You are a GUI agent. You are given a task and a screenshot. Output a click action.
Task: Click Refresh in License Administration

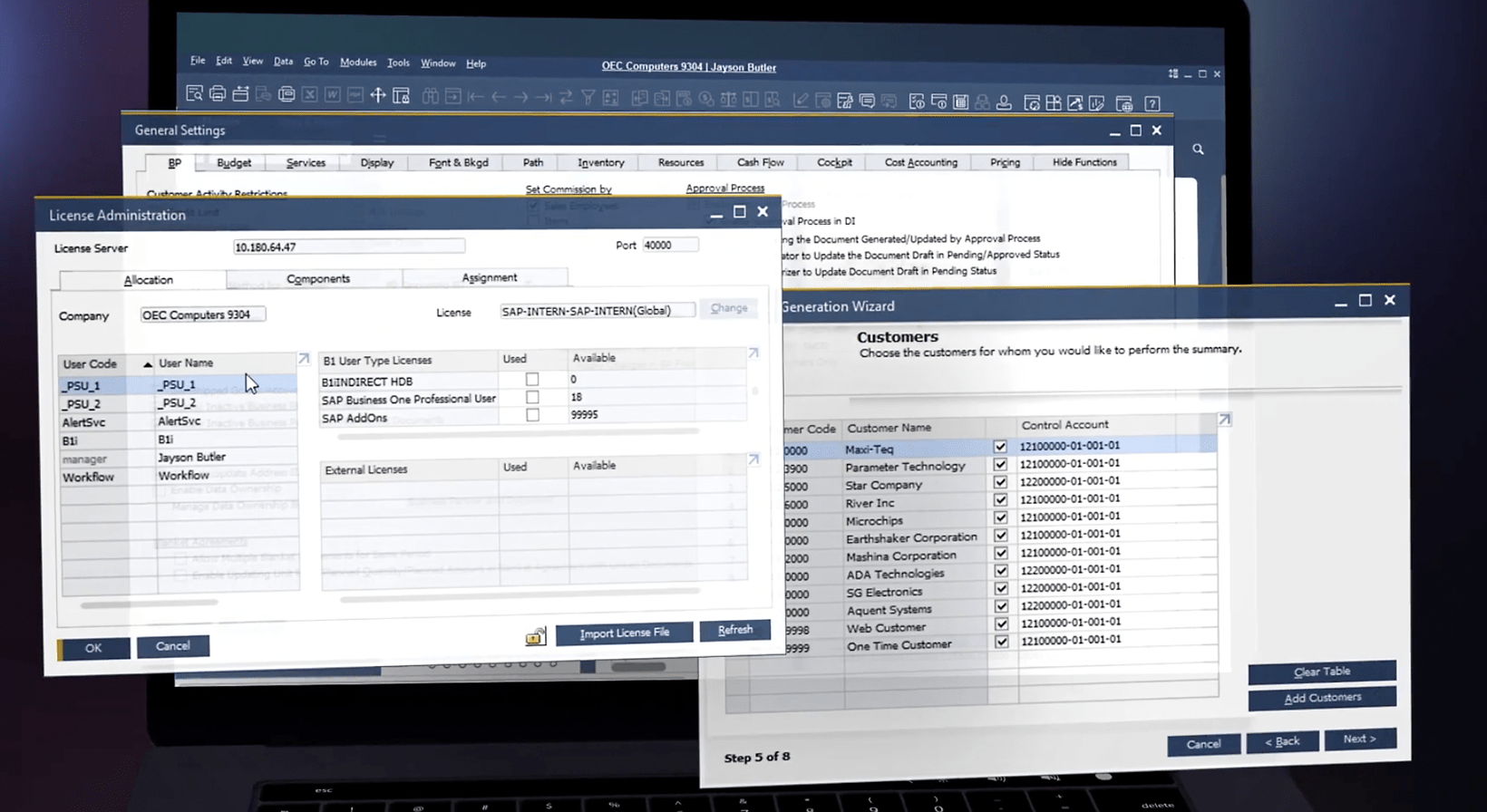(735, 630)
